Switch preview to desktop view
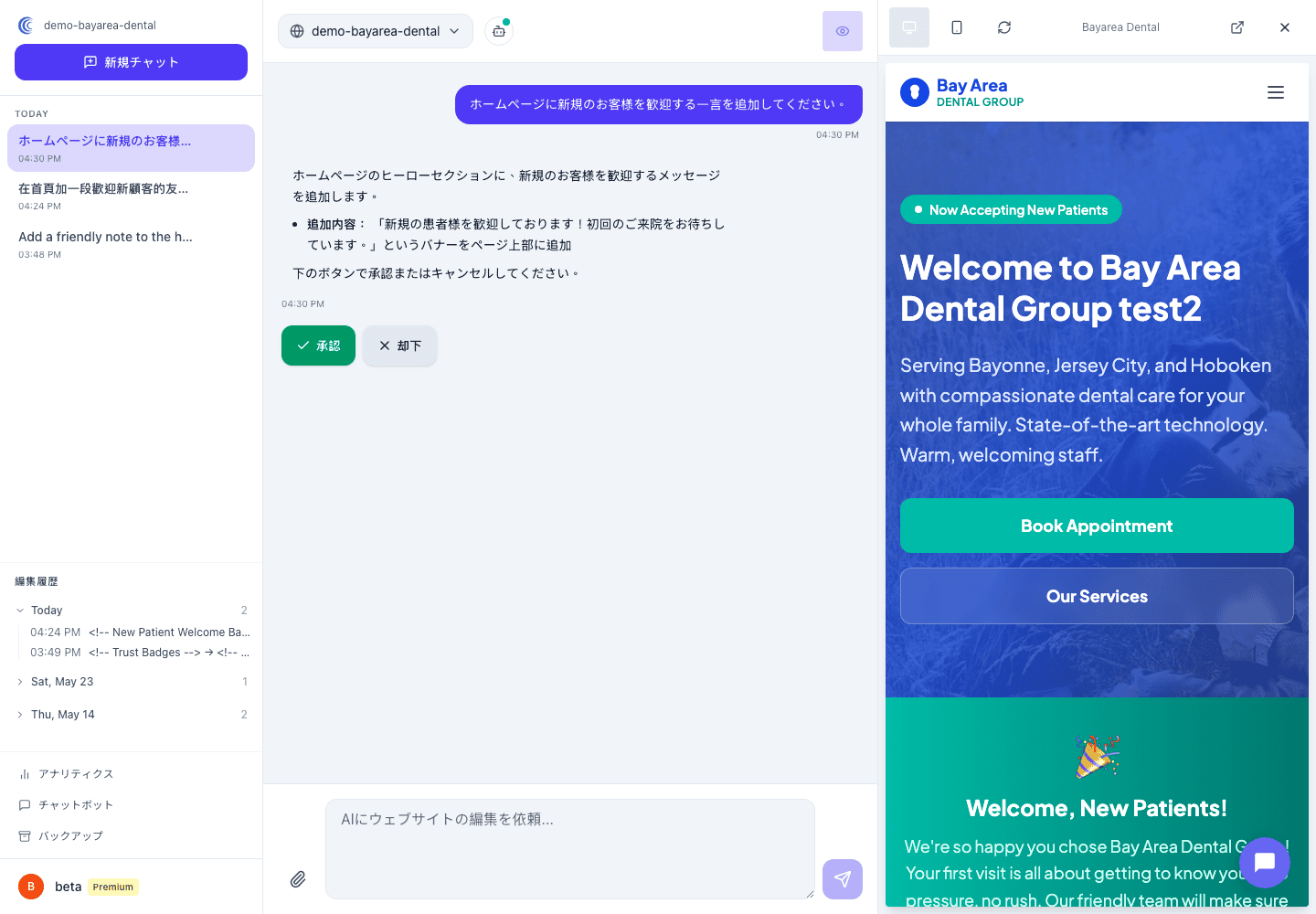The height and width of the screenshot is (914, 1316). click(x=909, y=27)
